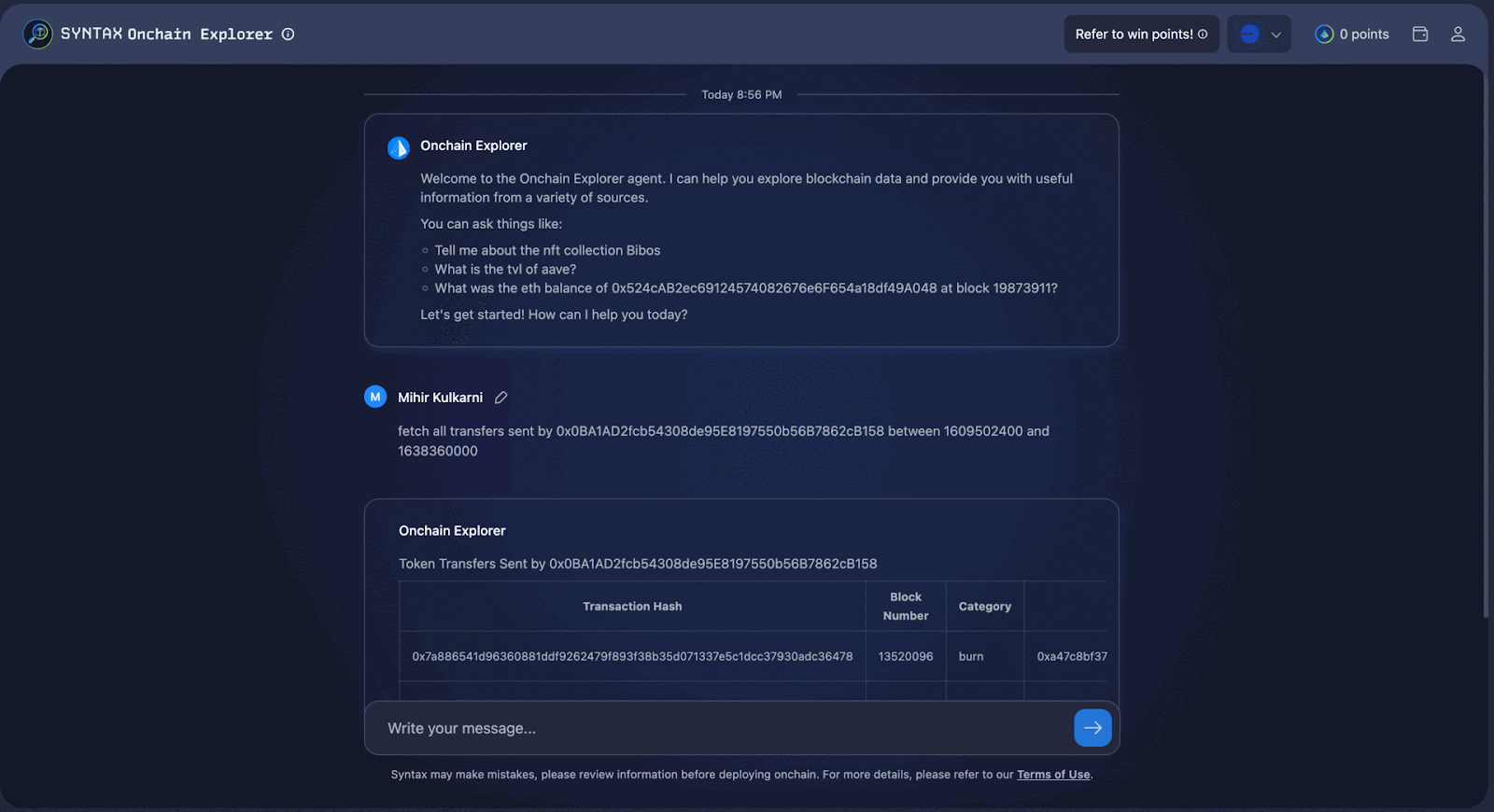Open the network selector dropdown
1494x812 pixels.
tap(1259, 35)
